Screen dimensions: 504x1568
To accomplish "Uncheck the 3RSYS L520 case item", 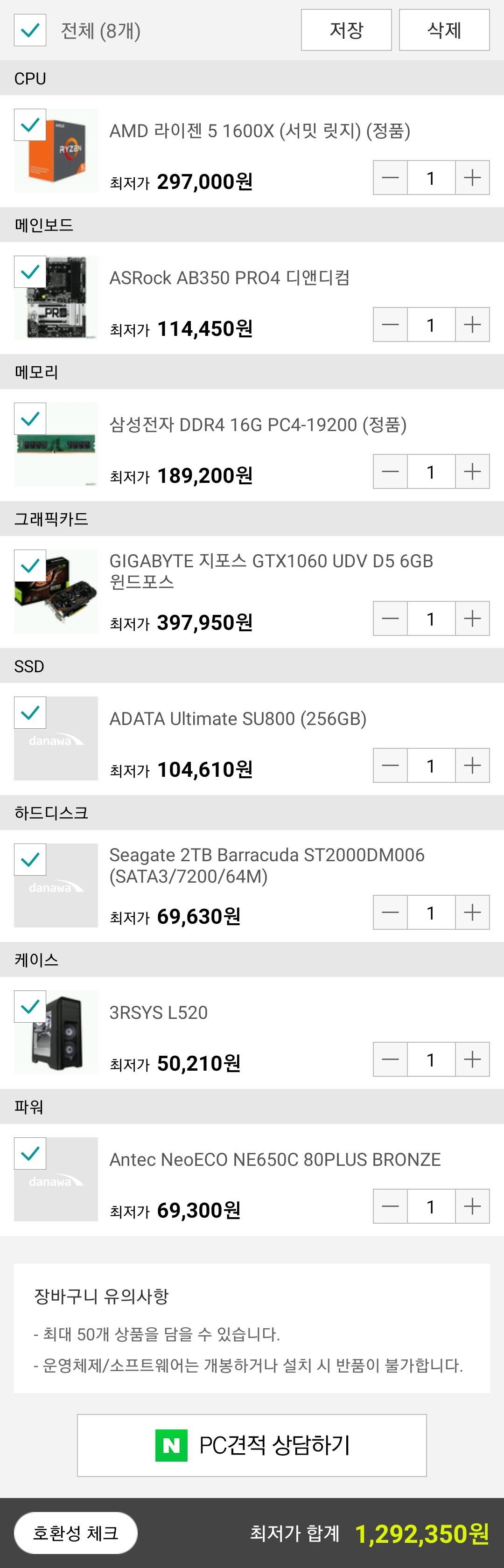I will 30,1006.
